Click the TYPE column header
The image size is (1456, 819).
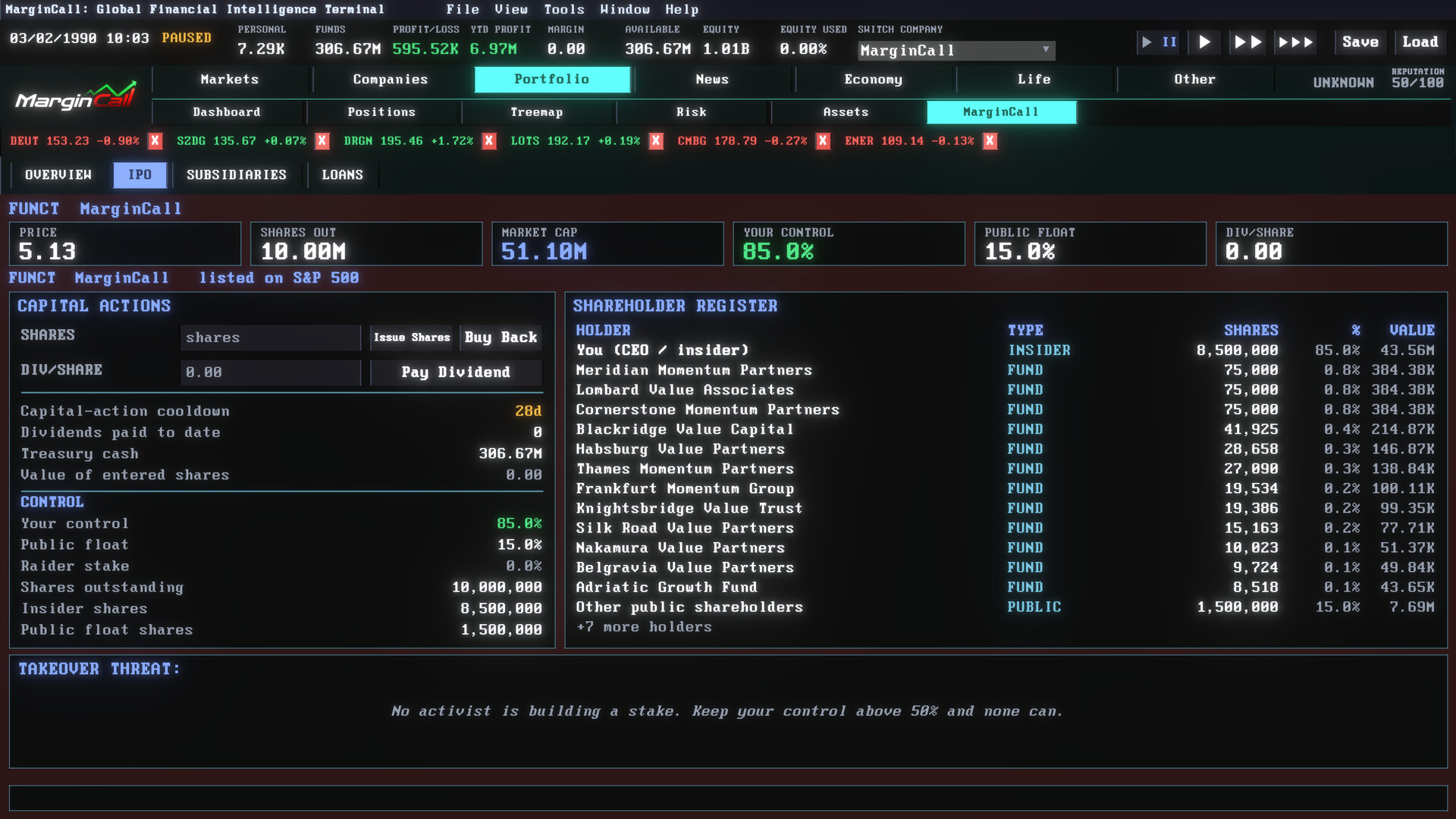coord(1025,331)
